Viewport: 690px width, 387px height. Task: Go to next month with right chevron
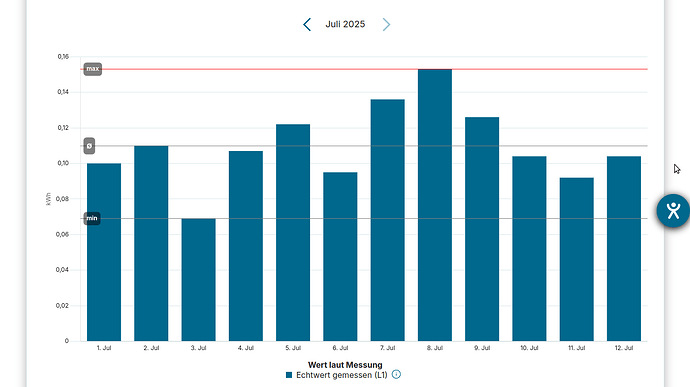(x=386, y=25)
